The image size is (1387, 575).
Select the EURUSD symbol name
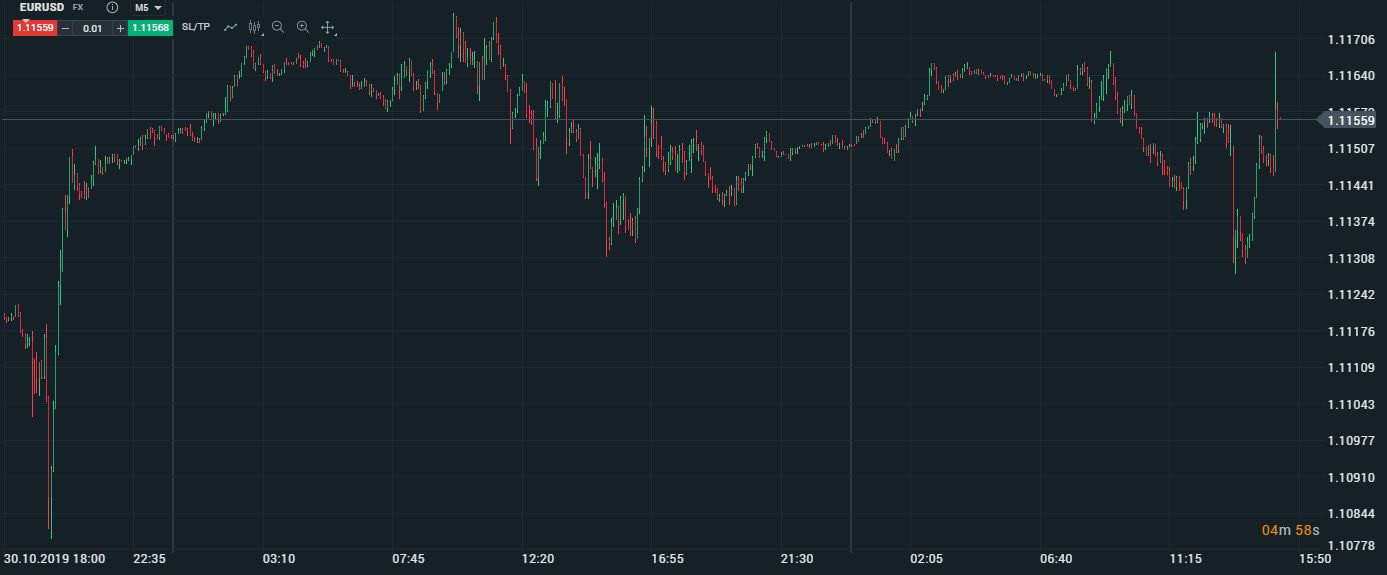click(x=42, y=7)
